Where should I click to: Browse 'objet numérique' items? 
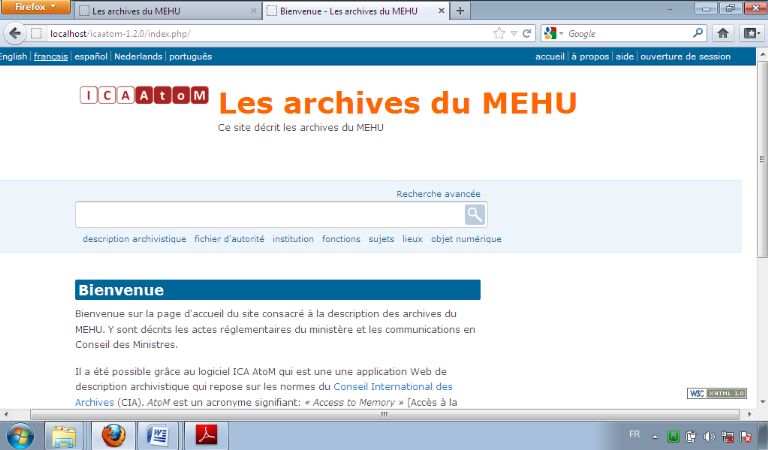coord(466,239)
